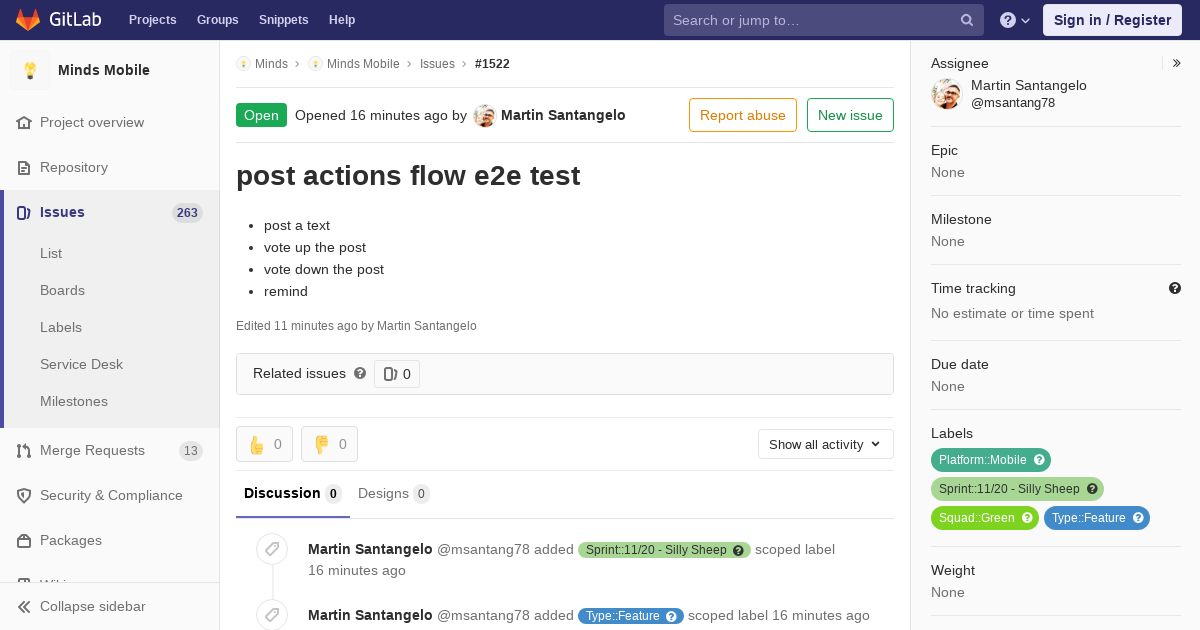Click the Security & Compliance shield icon
Viewport: 1200px width, 630px height.
pyautogui.click(x=24, y=496)
